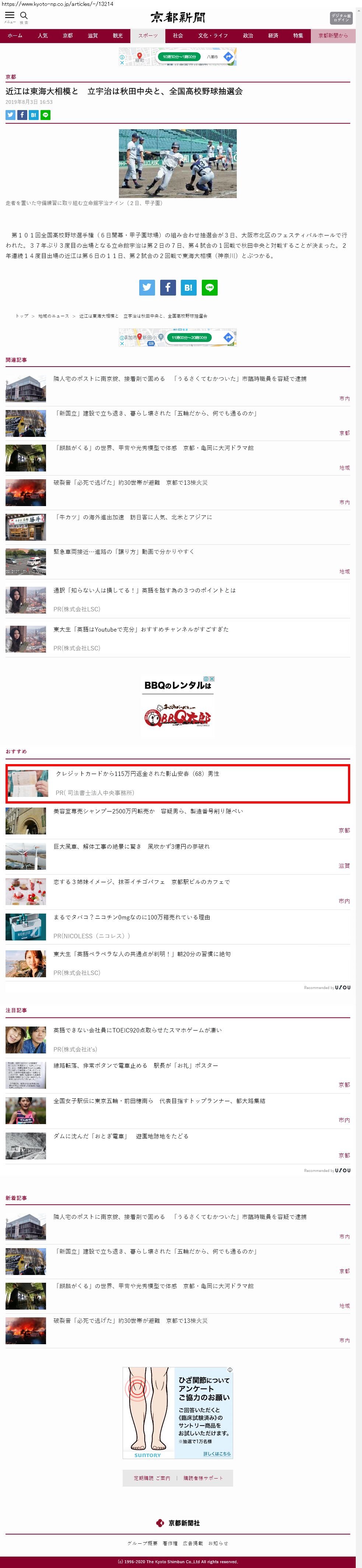362x1568 pixels.
Task: Open the Suntory knee survey ad
Action: point(178,1413)
